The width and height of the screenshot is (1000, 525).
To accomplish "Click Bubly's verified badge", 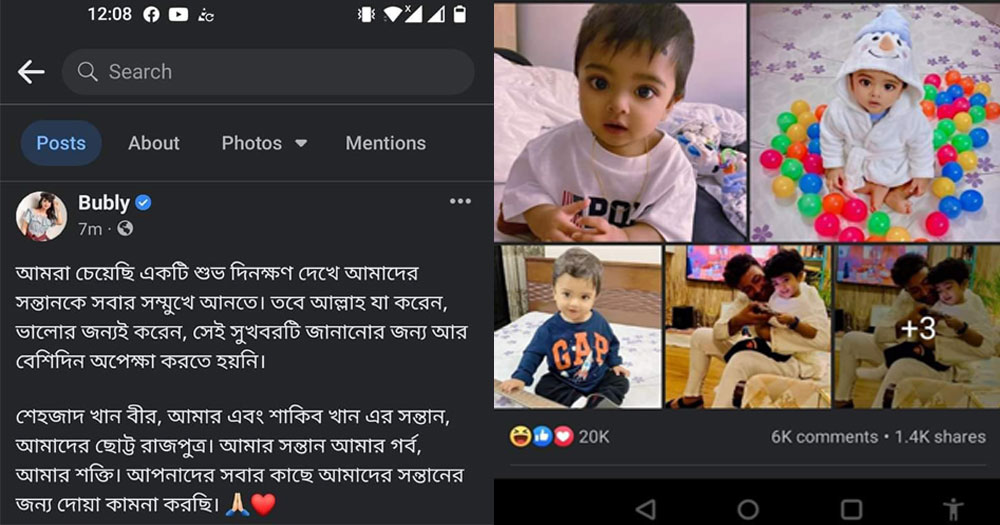I will (x=143, y=203).
